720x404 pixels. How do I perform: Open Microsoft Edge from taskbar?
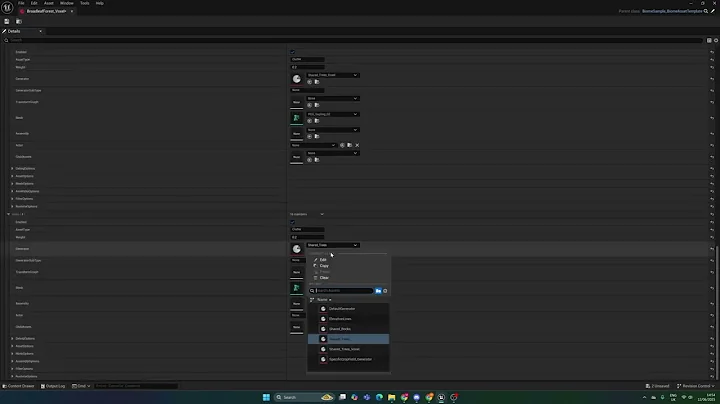pos(379,397)
